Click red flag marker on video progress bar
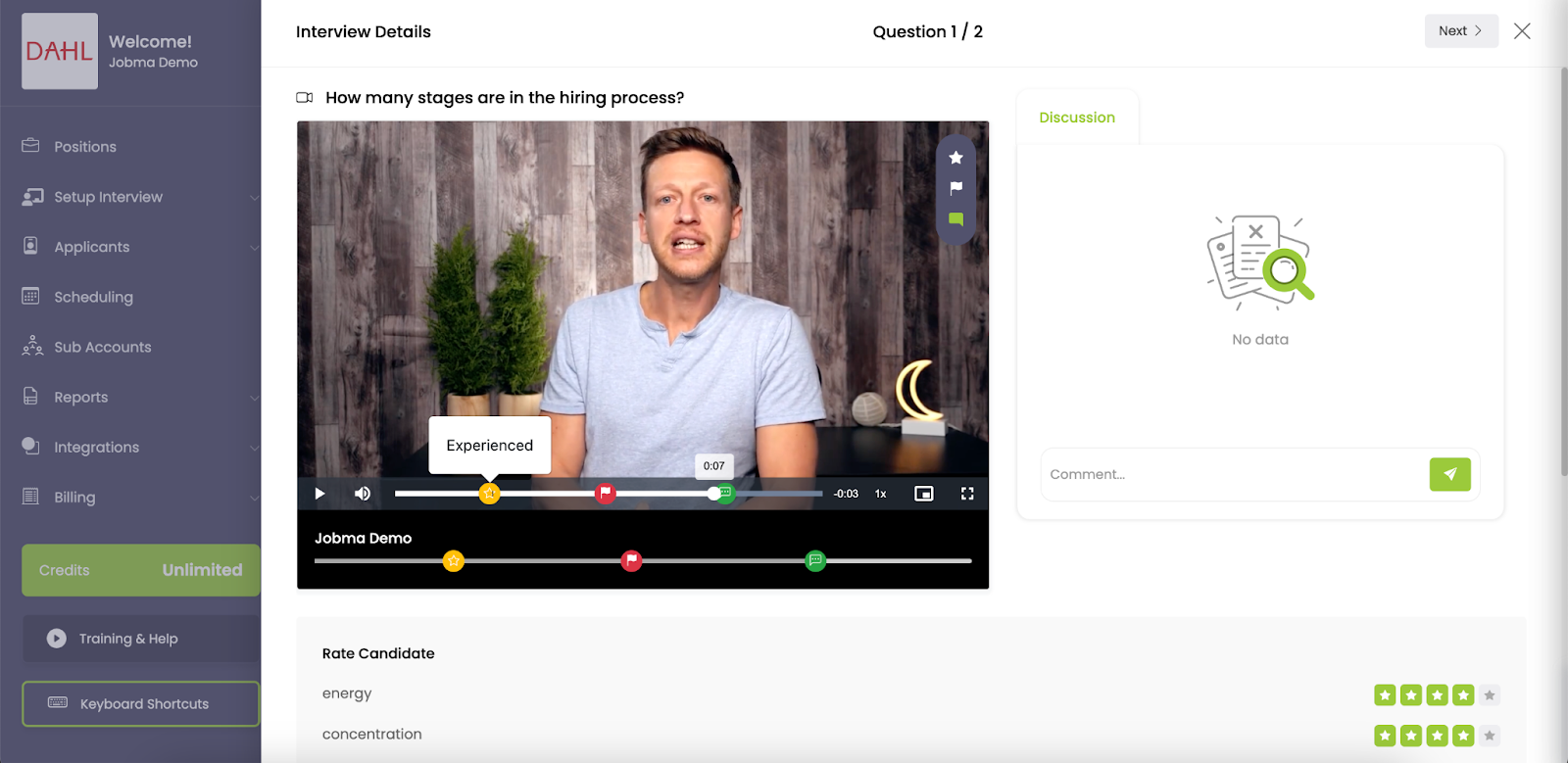Screen dimensions: 1568x763 [606, 494]
